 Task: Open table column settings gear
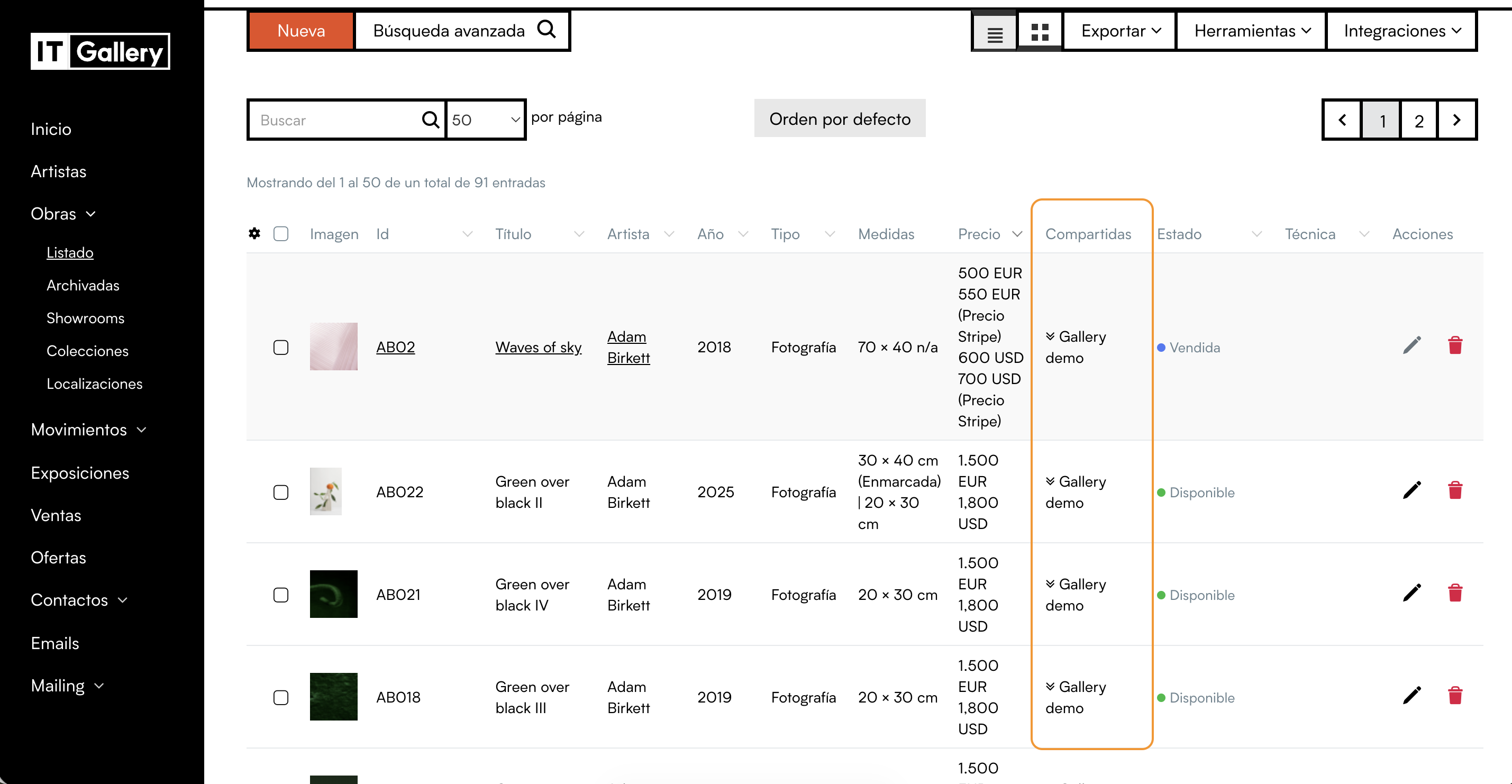254,233
